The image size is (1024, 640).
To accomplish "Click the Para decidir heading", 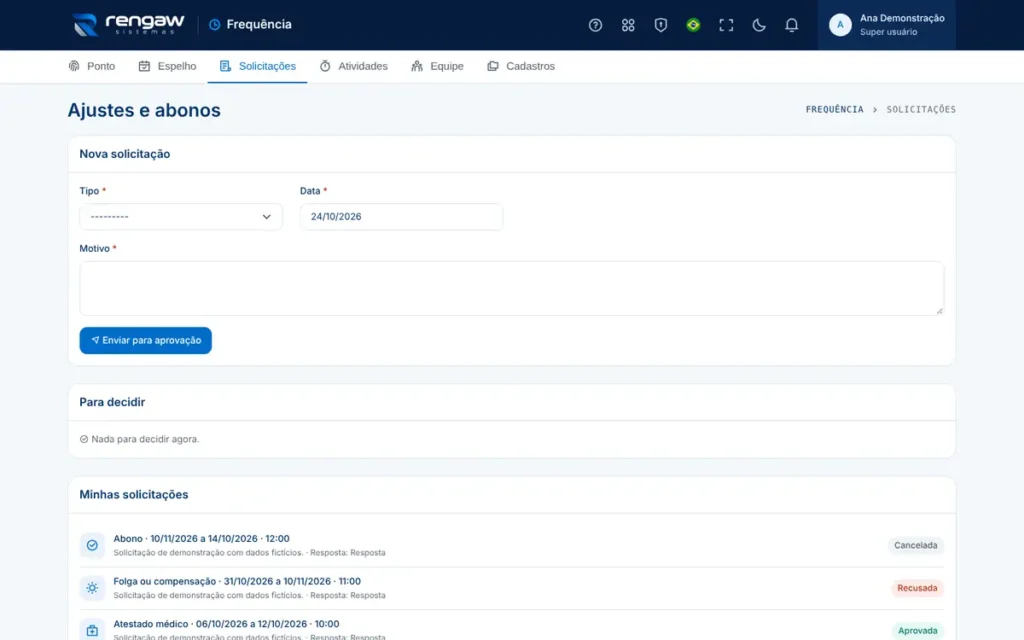I will [x=112, y=402].
